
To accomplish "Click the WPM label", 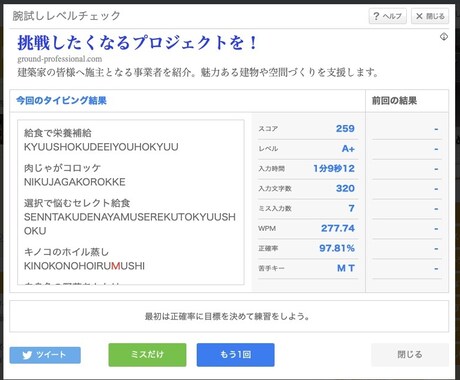I will (267, 229).
